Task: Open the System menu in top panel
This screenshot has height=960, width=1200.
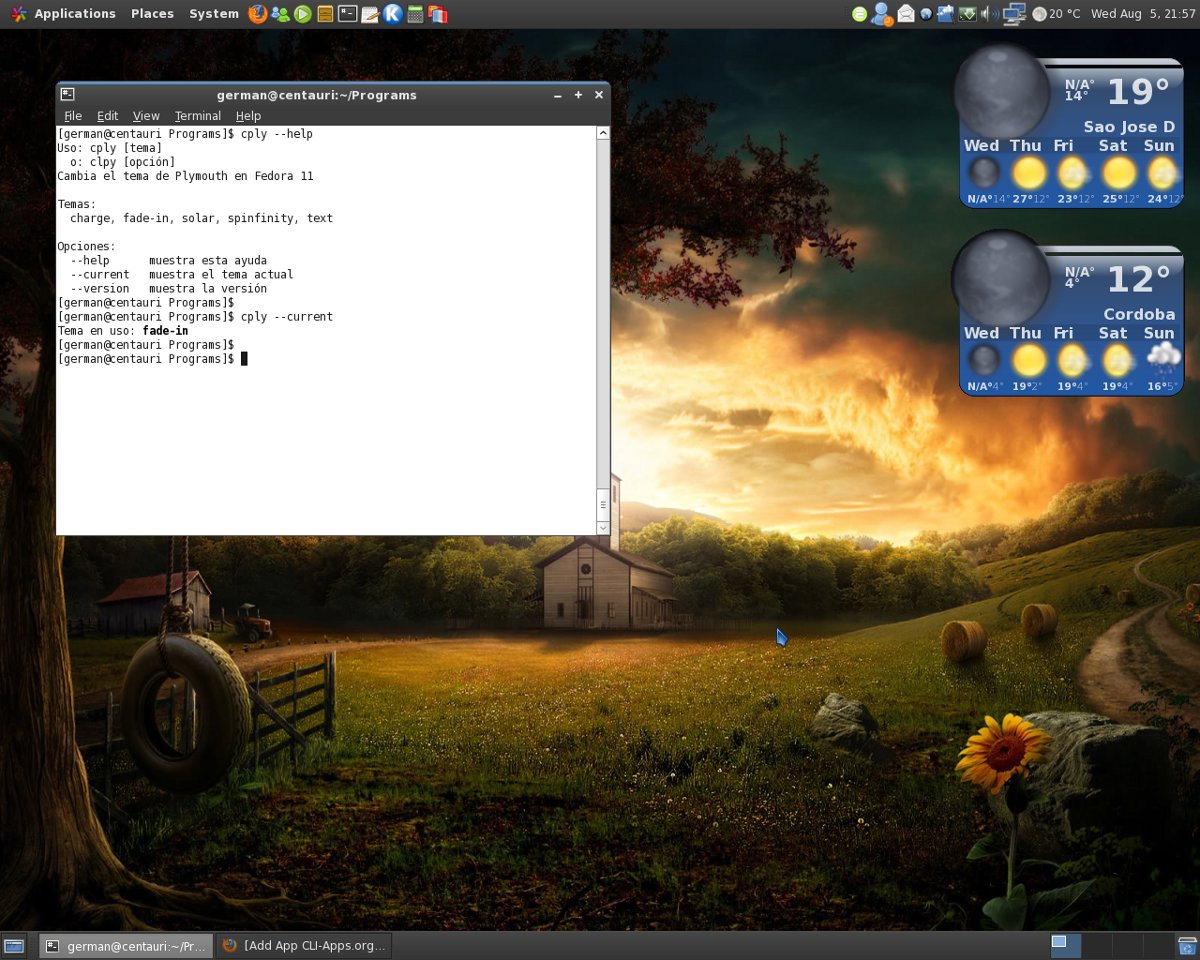Action: pos(214,14)
